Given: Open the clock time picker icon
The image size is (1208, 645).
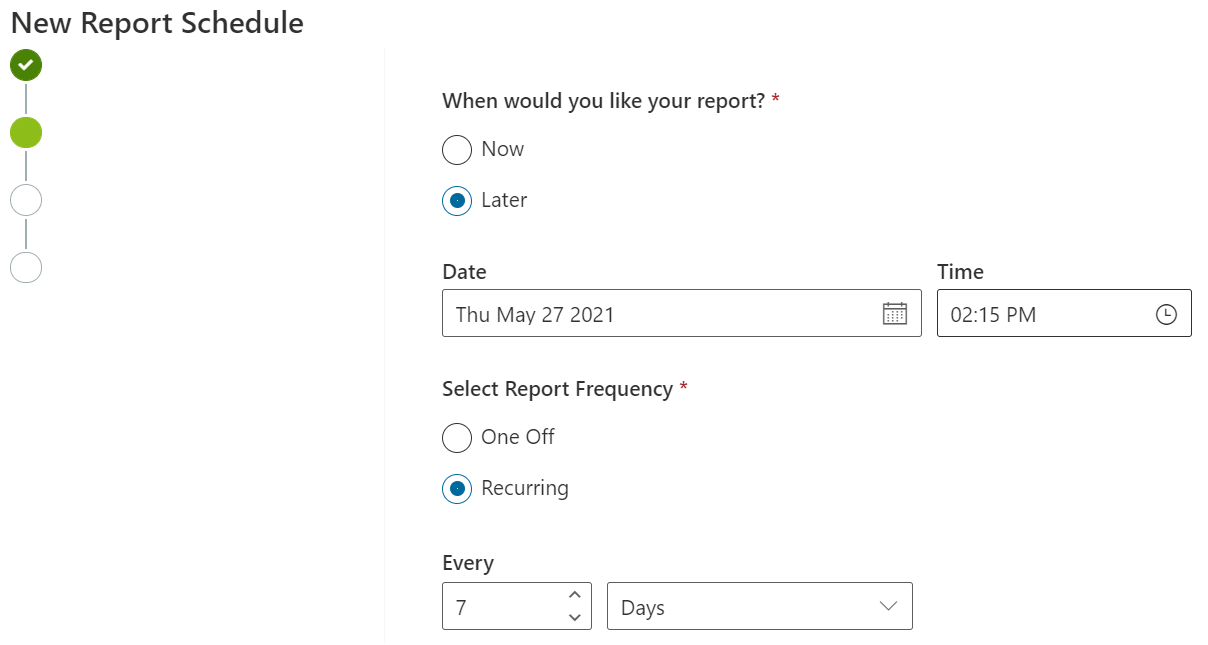Looking at the screenshot, I should (1166, 314).
